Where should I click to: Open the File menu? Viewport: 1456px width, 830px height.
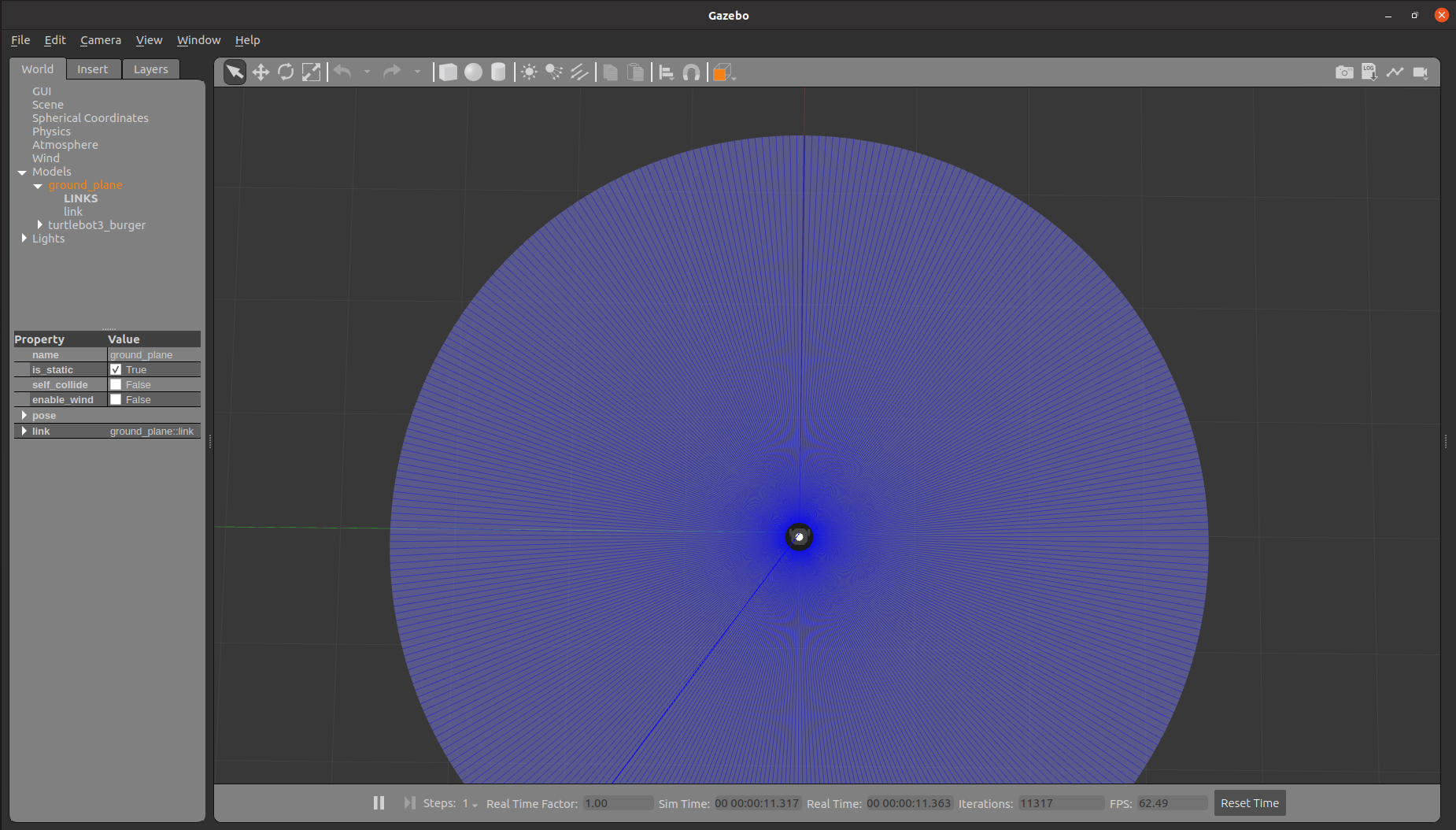[20, 40]
